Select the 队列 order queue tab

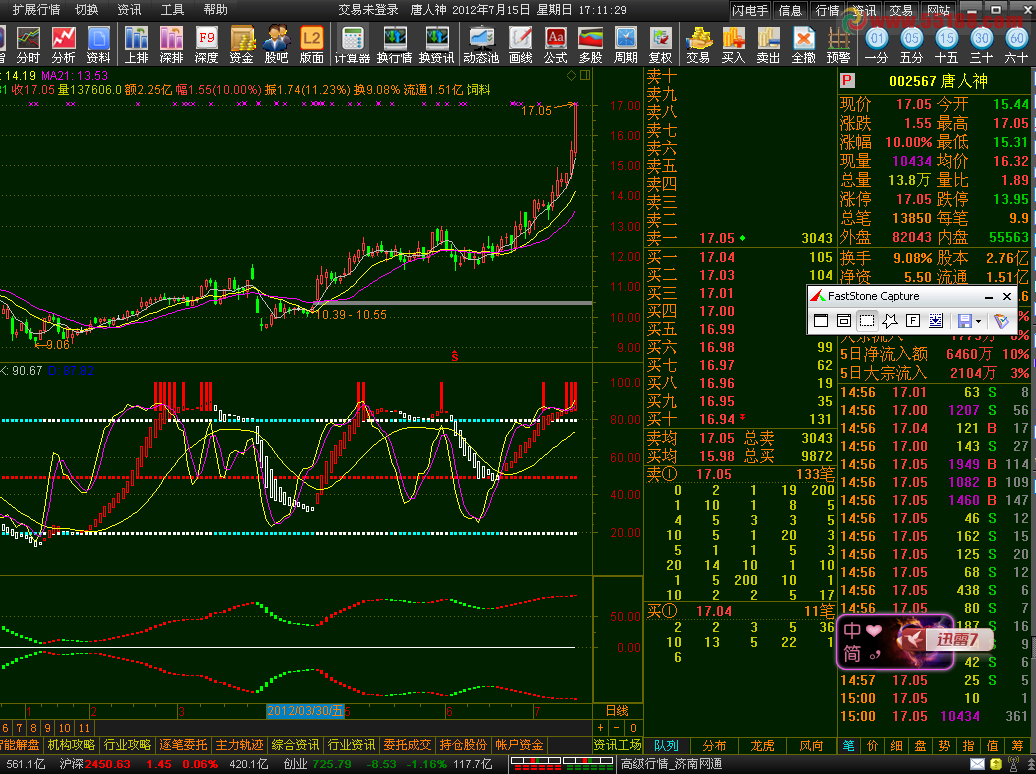tap(667, 746)
